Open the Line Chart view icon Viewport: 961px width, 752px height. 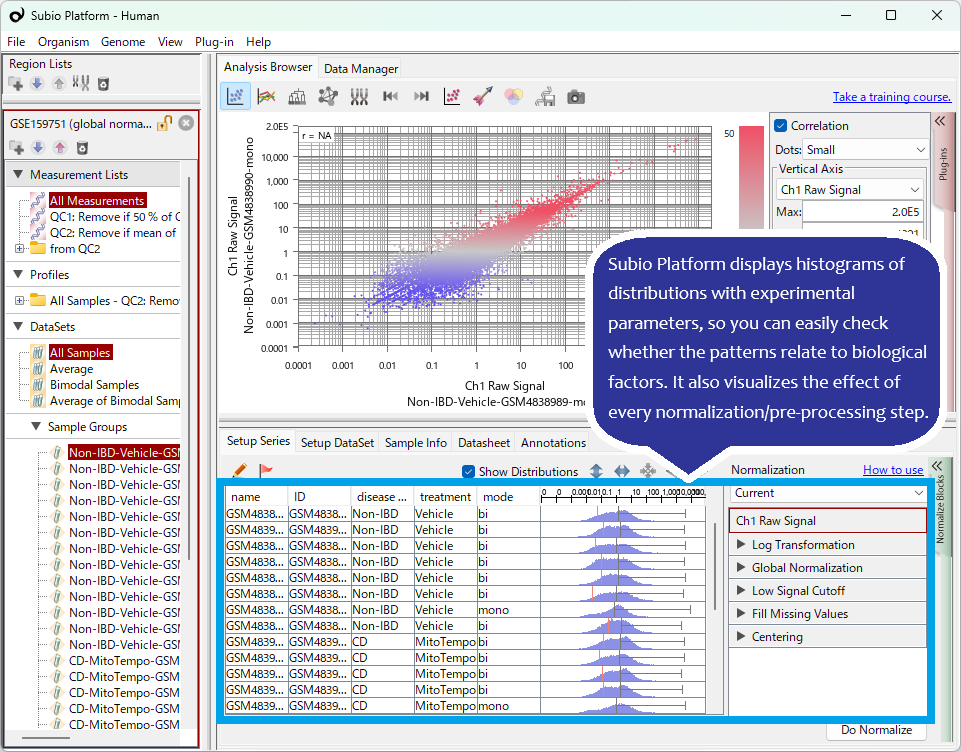coord(264,96)
